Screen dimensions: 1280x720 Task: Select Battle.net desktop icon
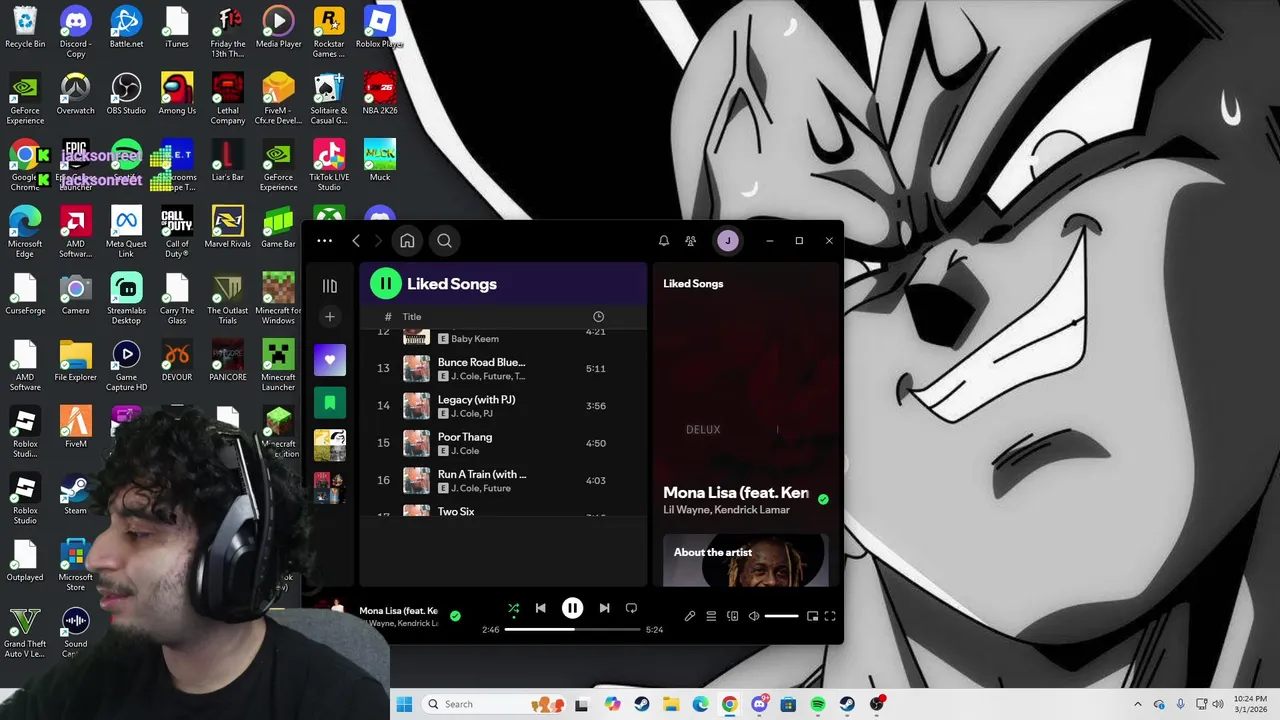(x=126, y=28)
